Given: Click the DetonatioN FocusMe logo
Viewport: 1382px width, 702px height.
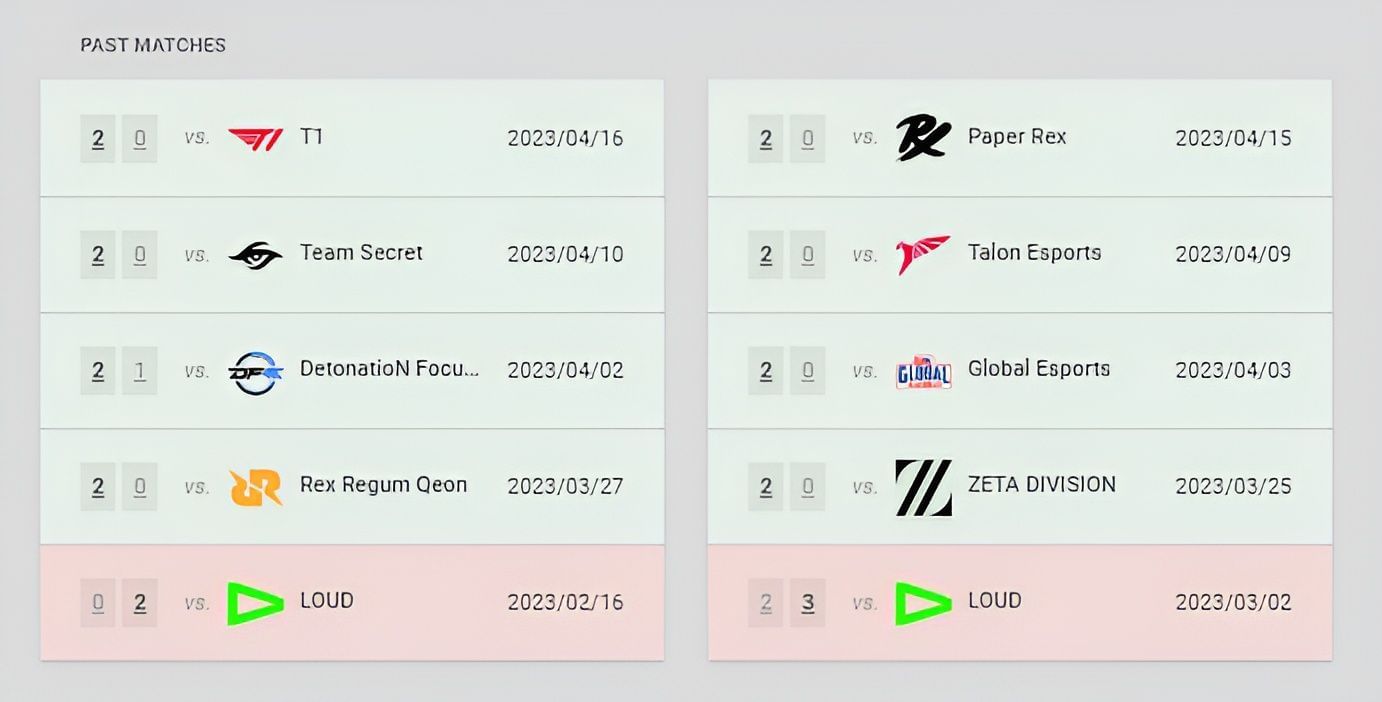Looking at the screenshot, I should [255, 369].
